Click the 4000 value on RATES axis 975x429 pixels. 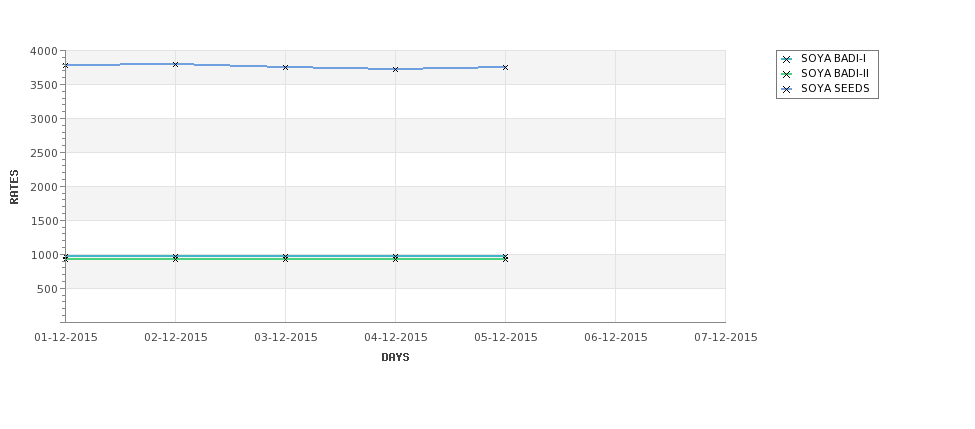click(x=44, y=51)
